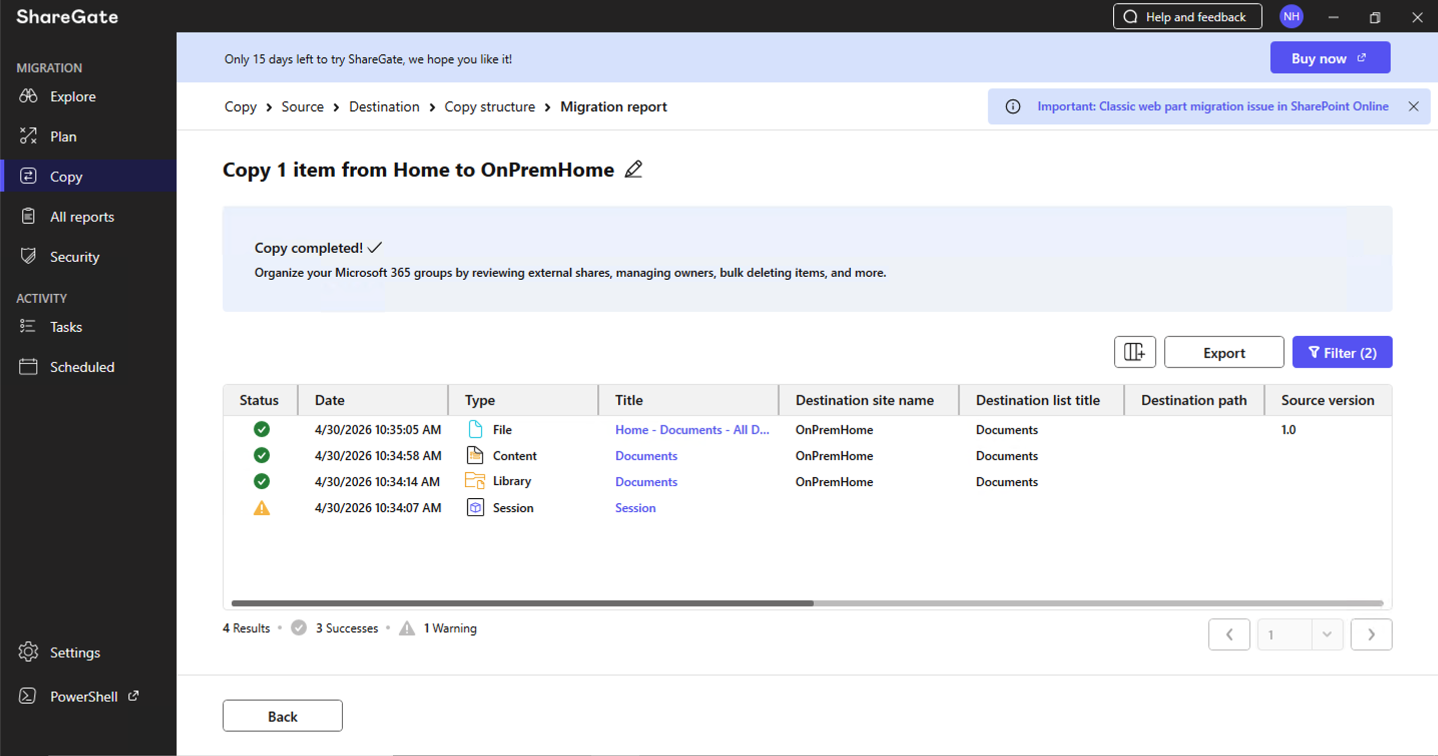
Task: Click the Scheduled calendar icon
Action: (x=28, y=366)
